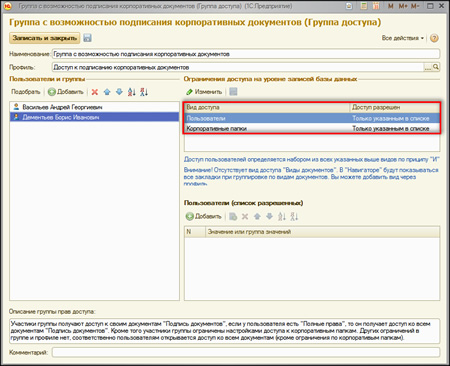Click copy icon in allowed users toolbar

point(233,217)
